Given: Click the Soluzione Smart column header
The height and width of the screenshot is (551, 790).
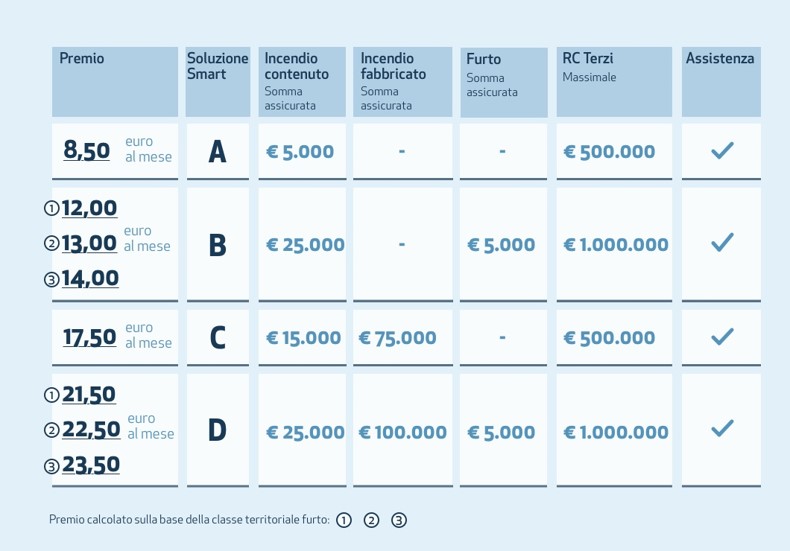Looking at the screenshot, I should (217, 67).
